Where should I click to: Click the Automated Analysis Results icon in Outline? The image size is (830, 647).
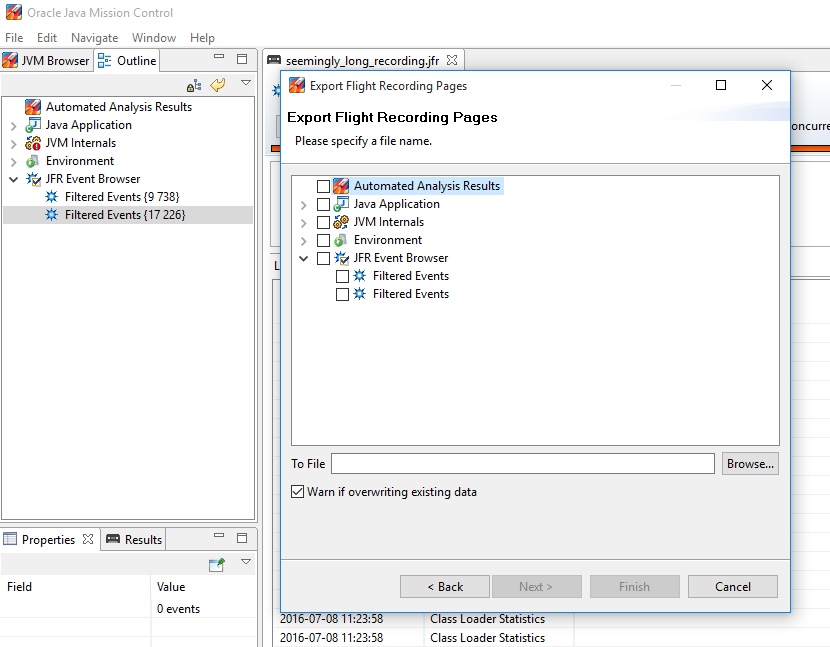pyautogui.click(x=33, y=107)
